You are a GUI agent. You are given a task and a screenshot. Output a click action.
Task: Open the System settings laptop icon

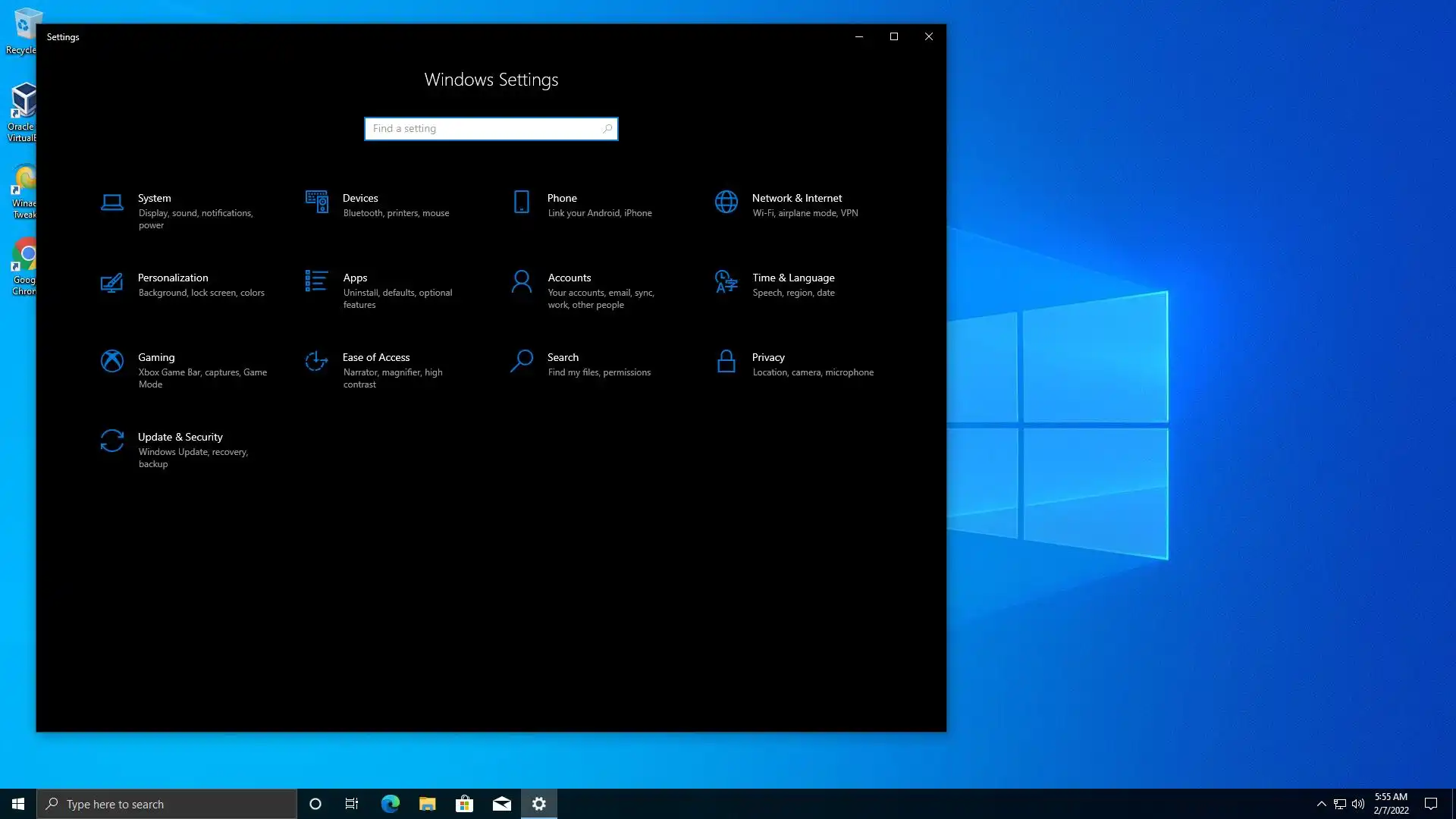pyautogui.click(x=112, y=202)
